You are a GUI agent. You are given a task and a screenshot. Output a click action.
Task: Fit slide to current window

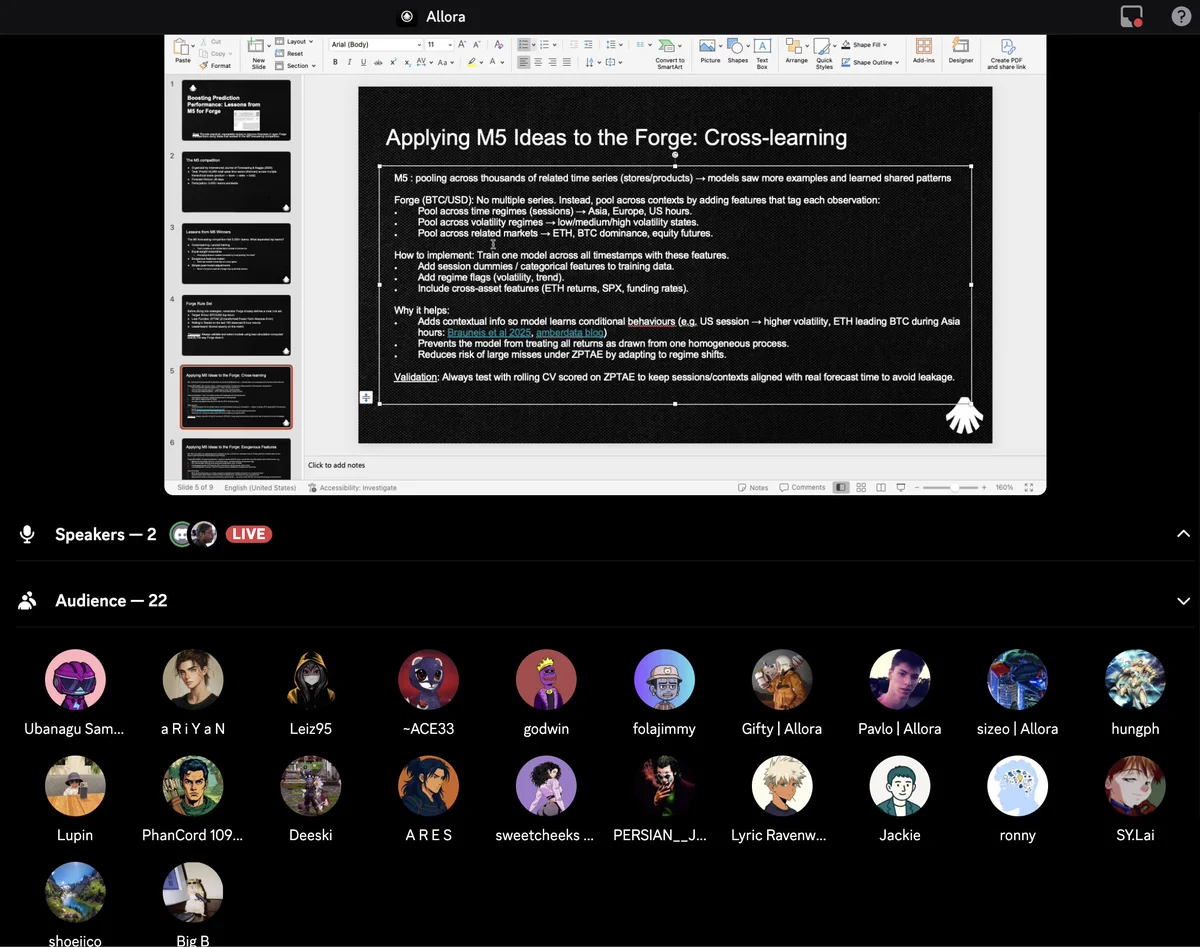(x=1029, y=487)
